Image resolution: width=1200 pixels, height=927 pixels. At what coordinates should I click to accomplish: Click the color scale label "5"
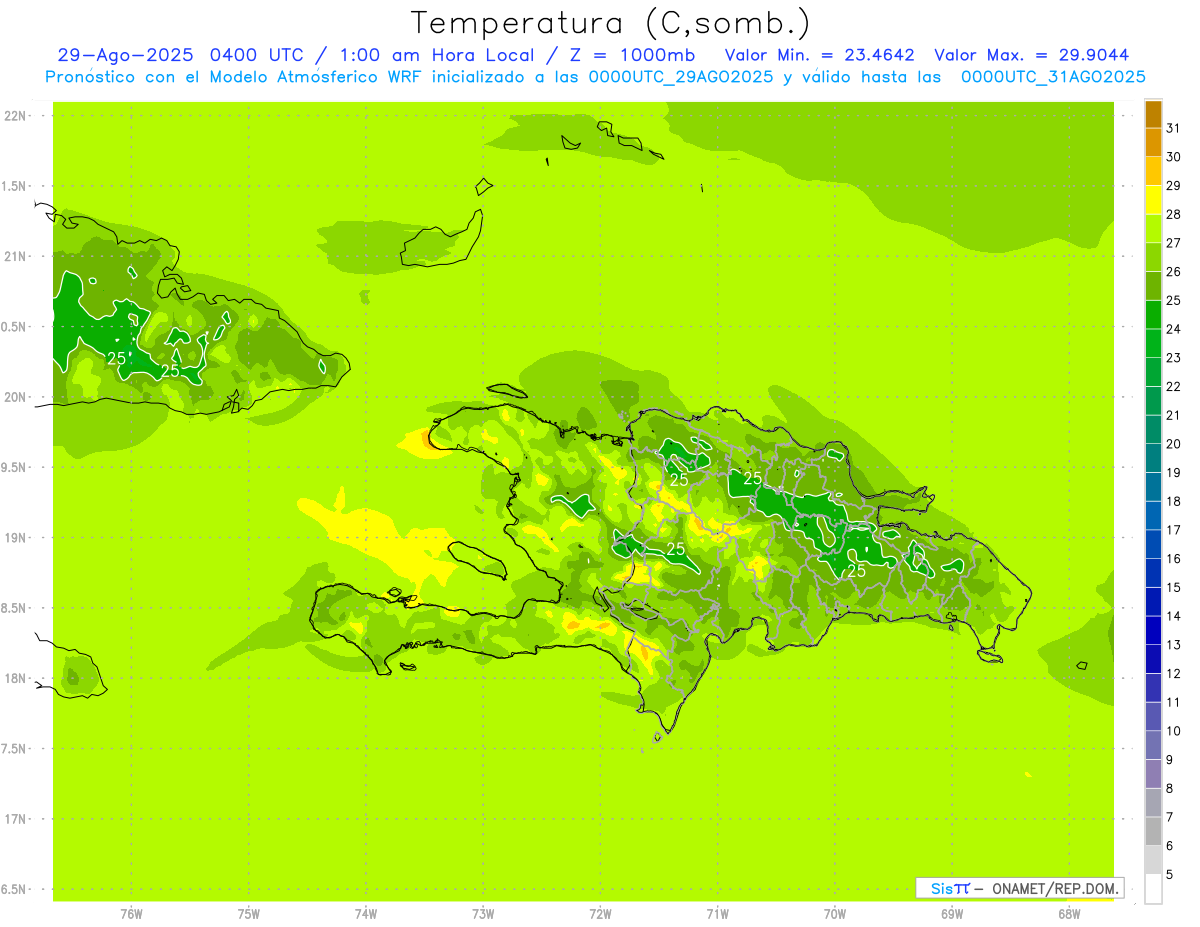click(x=1170, y=874)
